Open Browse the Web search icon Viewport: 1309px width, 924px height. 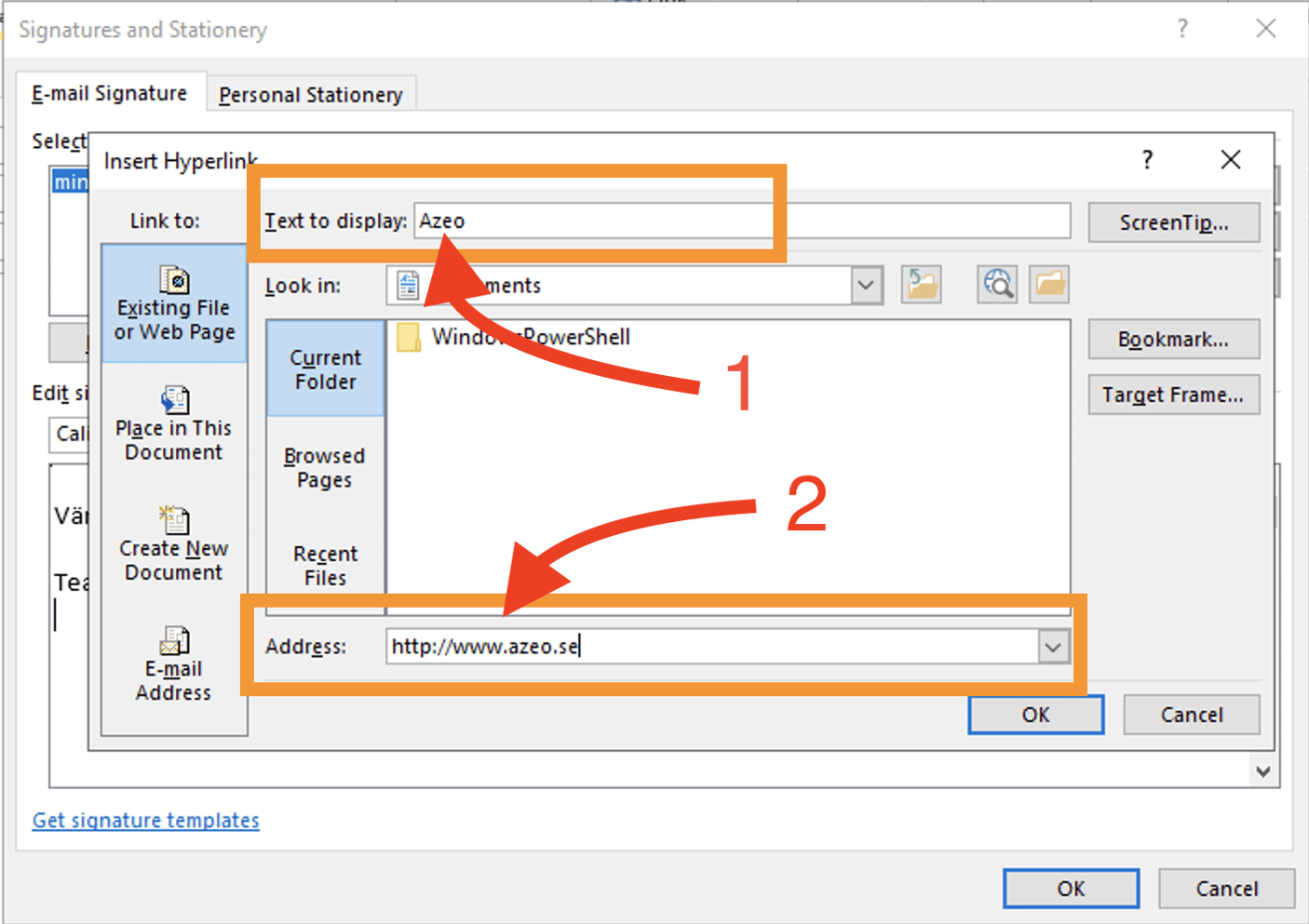(x=997, y=284)
